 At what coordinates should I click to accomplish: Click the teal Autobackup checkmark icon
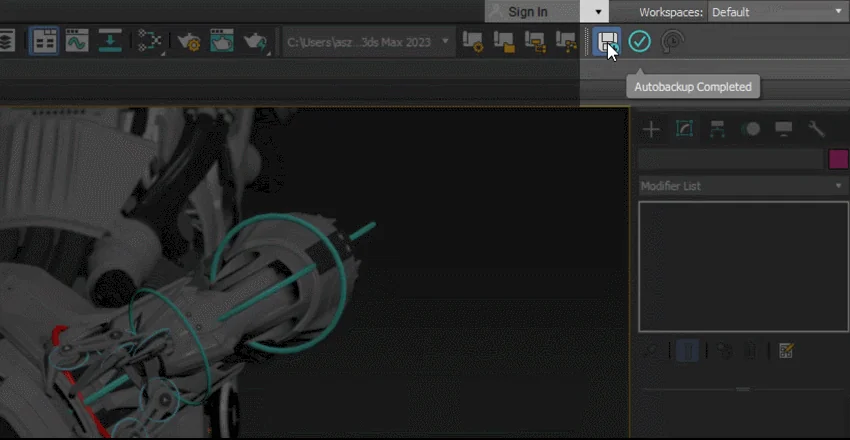(640, 41)
